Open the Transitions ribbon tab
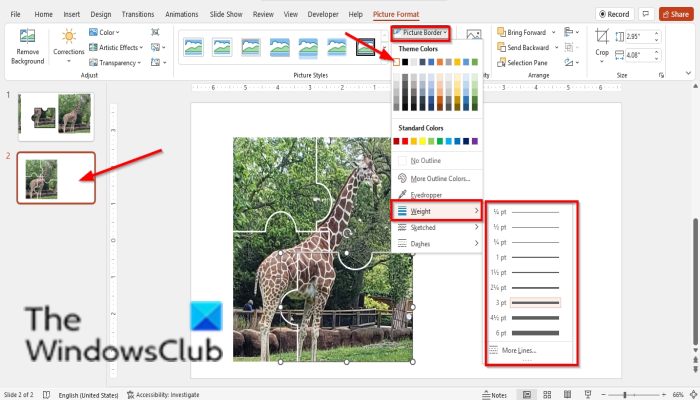 138,14
